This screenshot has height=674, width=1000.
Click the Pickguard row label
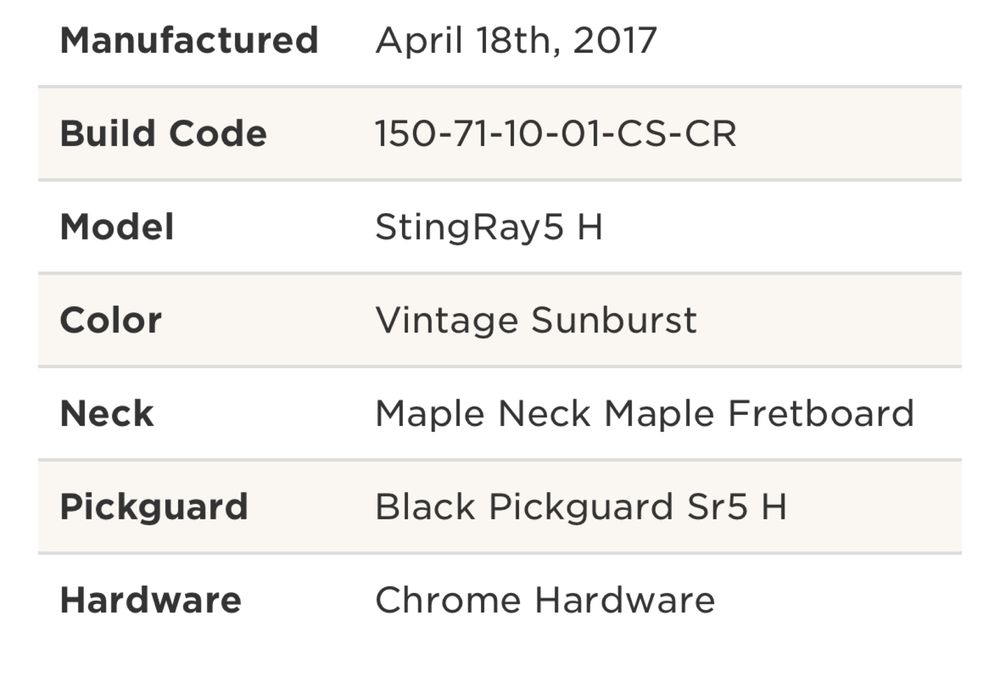[x=154, y=508]
